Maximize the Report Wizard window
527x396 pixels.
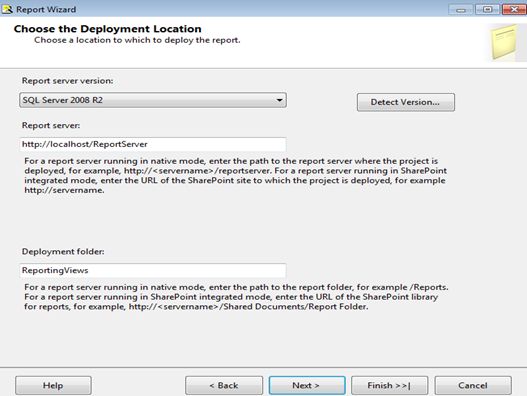488,9
